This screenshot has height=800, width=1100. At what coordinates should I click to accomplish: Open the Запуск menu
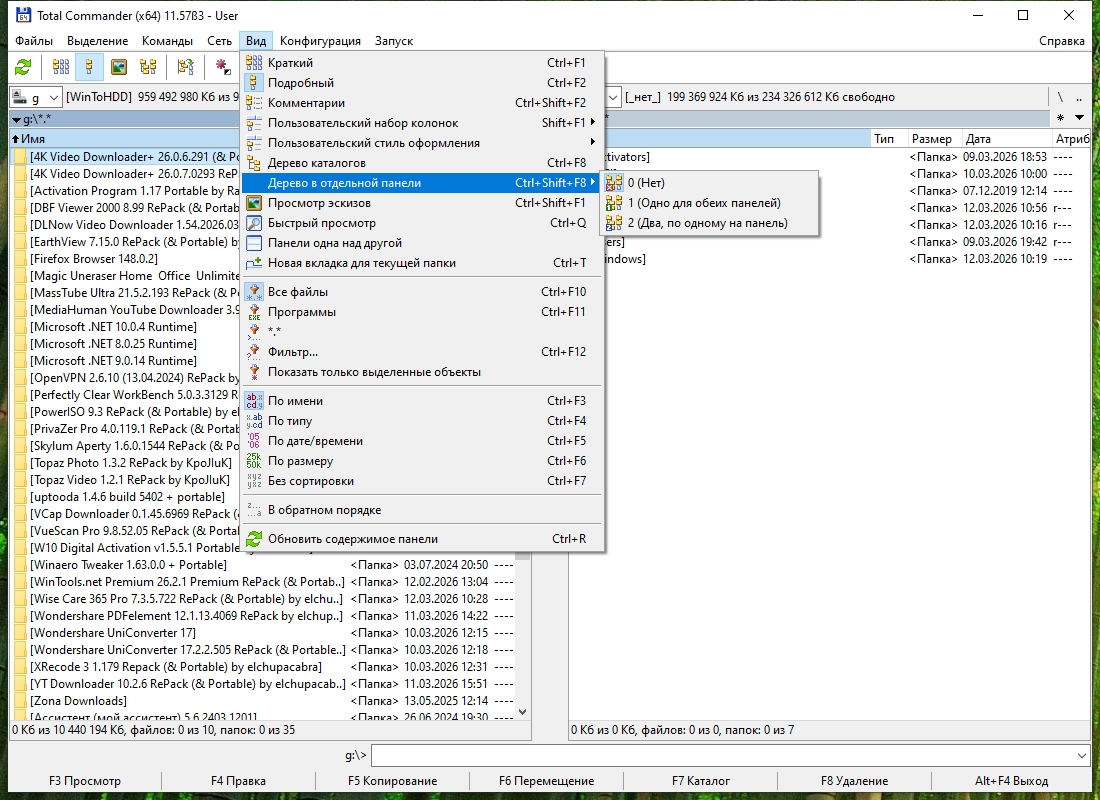click(x=394, y=41)
